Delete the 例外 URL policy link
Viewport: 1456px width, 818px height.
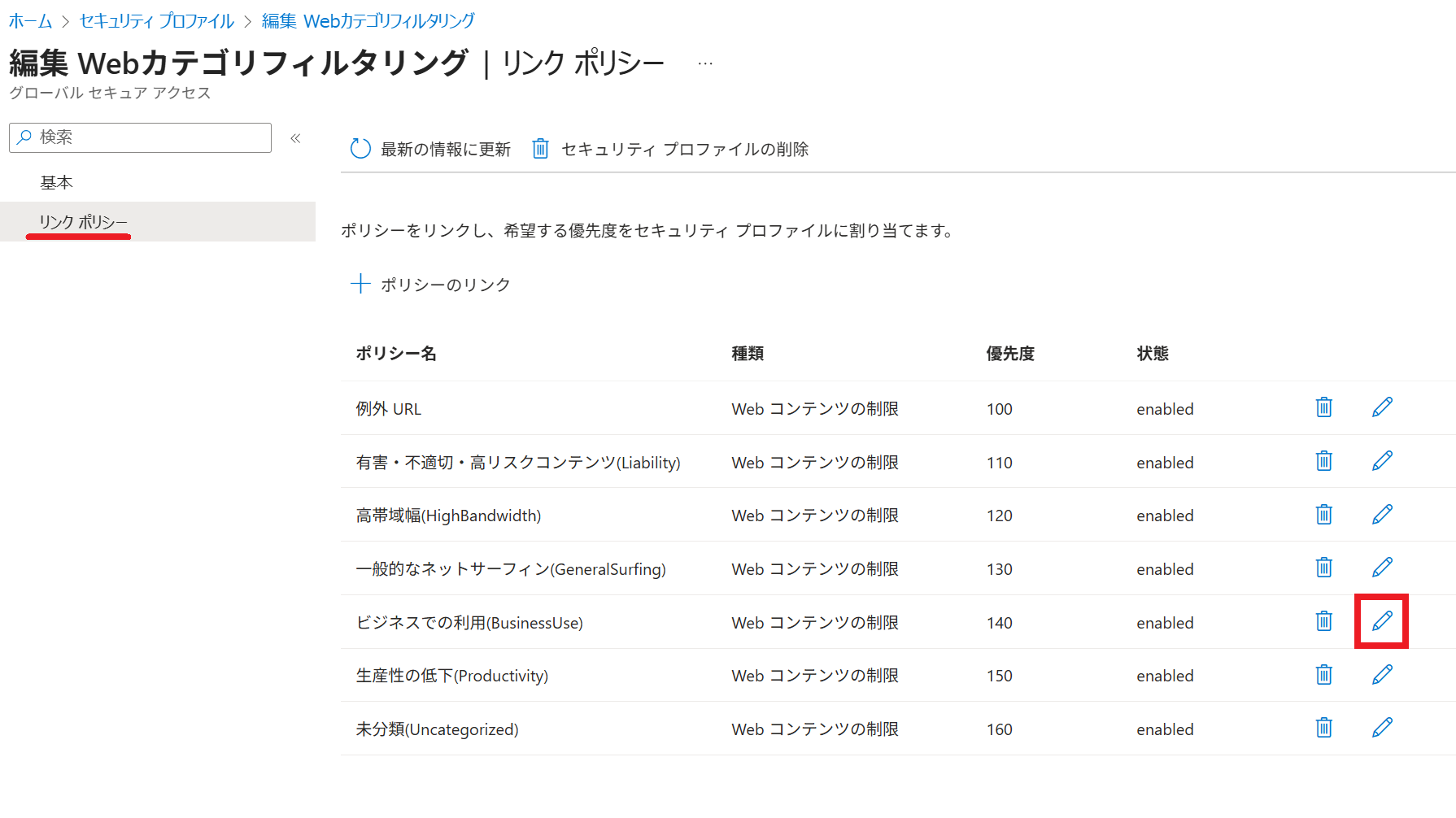[x=1324, y=407]
